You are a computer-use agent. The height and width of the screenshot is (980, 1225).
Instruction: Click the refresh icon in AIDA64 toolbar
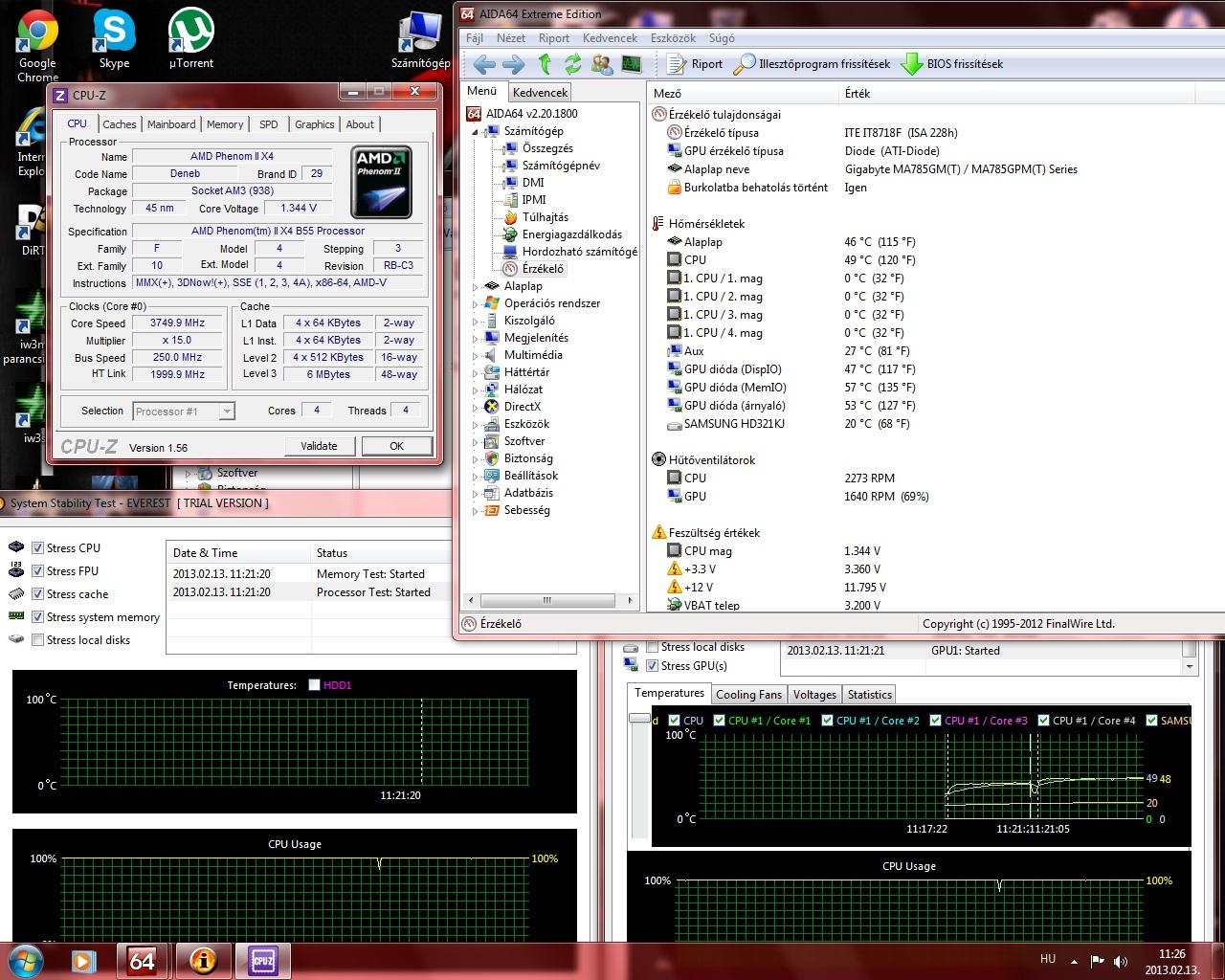coord(572,64)
